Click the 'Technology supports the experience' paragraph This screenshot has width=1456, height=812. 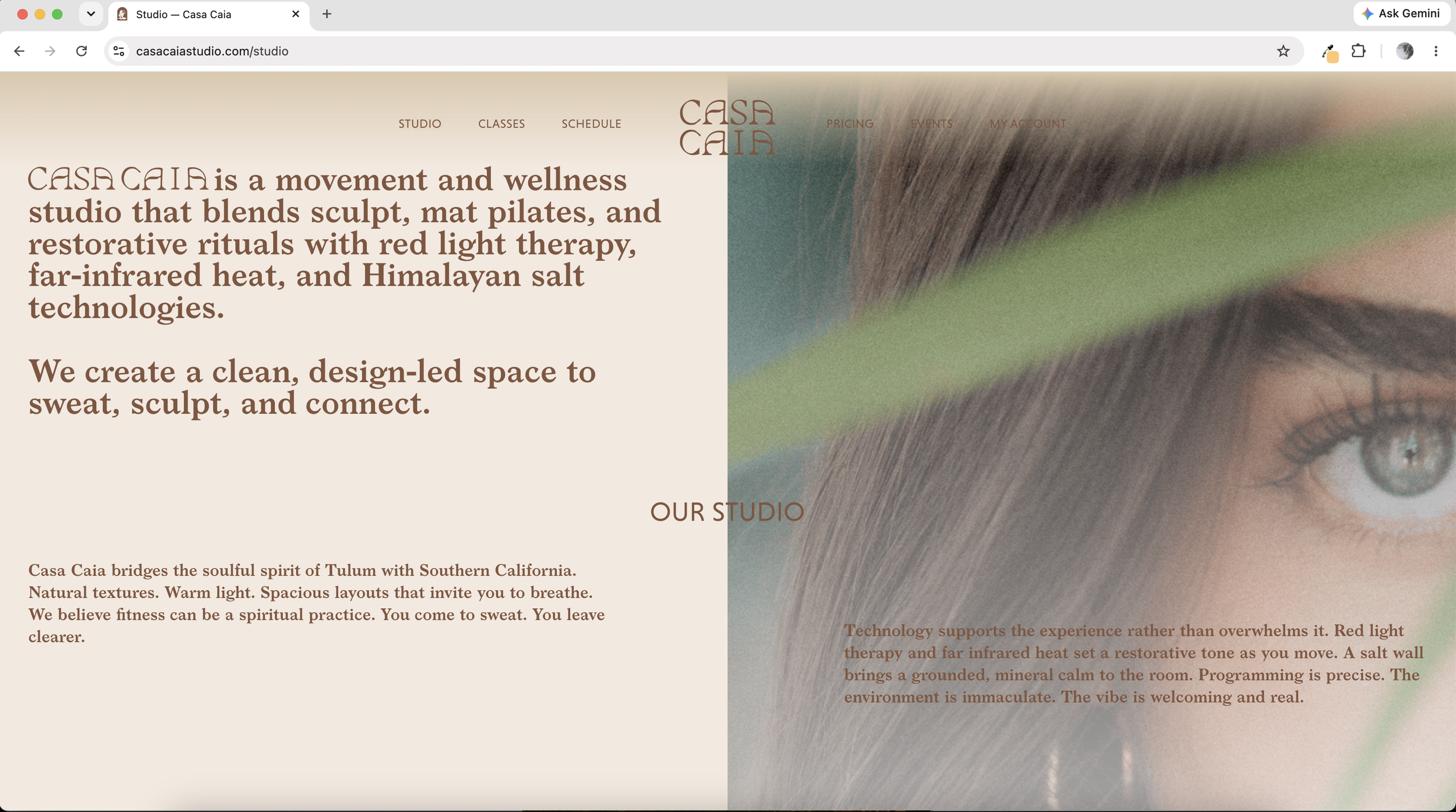1133,664
